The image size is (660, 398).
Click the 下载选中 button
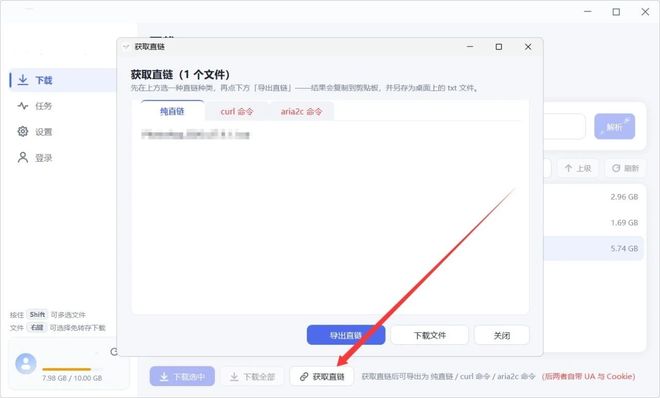(182, 377)
